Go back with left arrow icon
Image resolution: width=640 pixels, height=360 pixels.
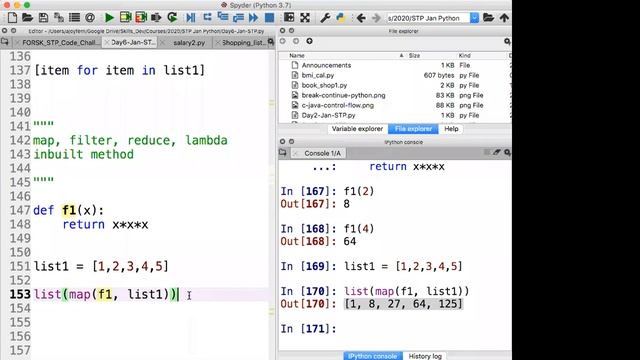coord(361,18)
